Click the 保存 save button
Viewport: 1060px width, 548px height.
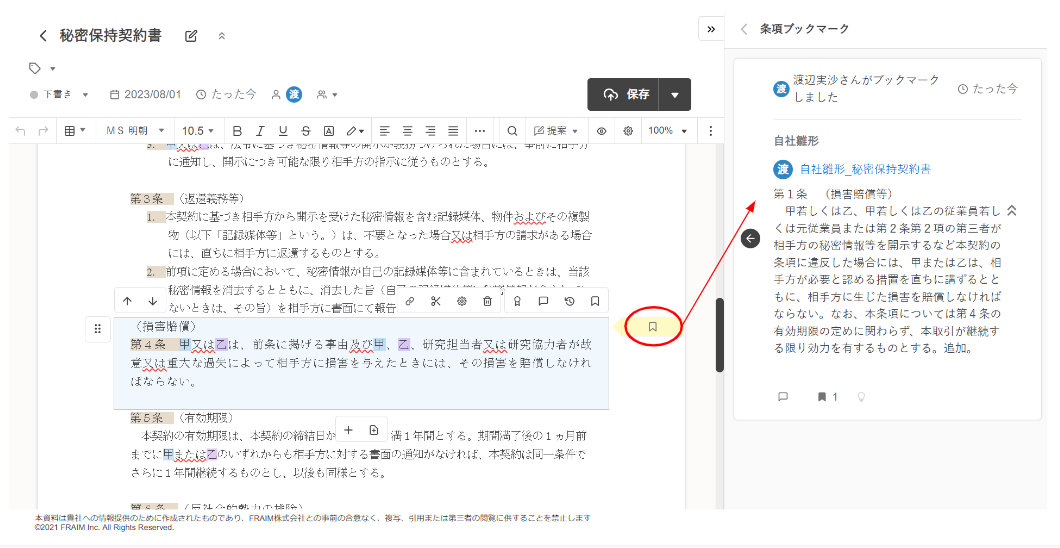click(627, 95)
